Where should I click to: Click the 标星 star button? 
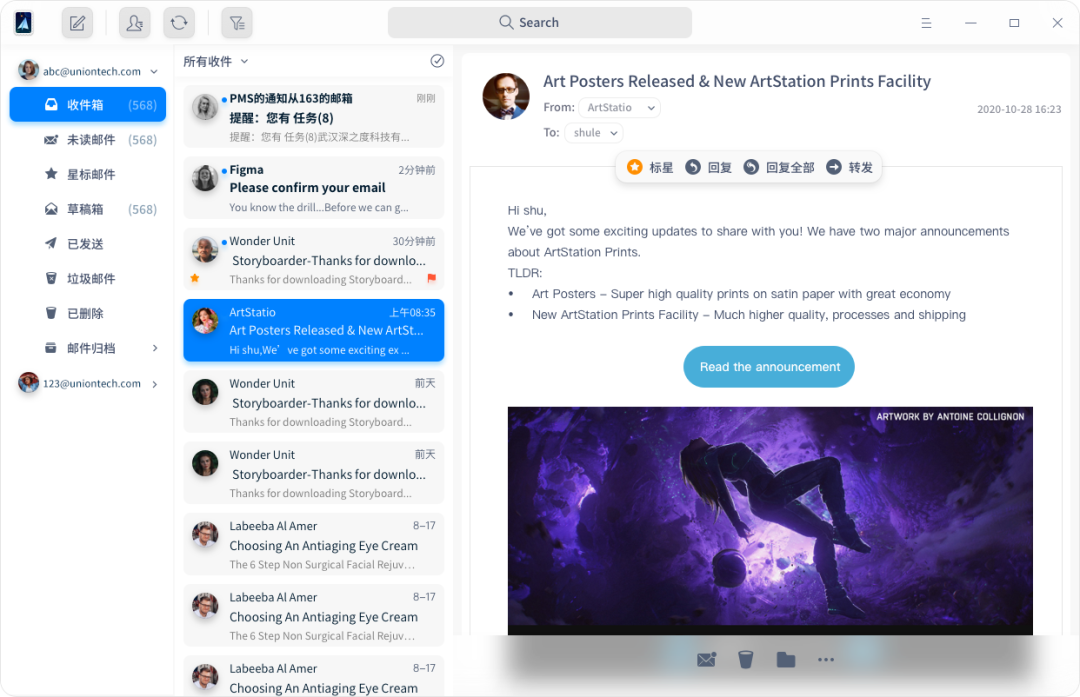pyautogui.click(x=650, y=167)
